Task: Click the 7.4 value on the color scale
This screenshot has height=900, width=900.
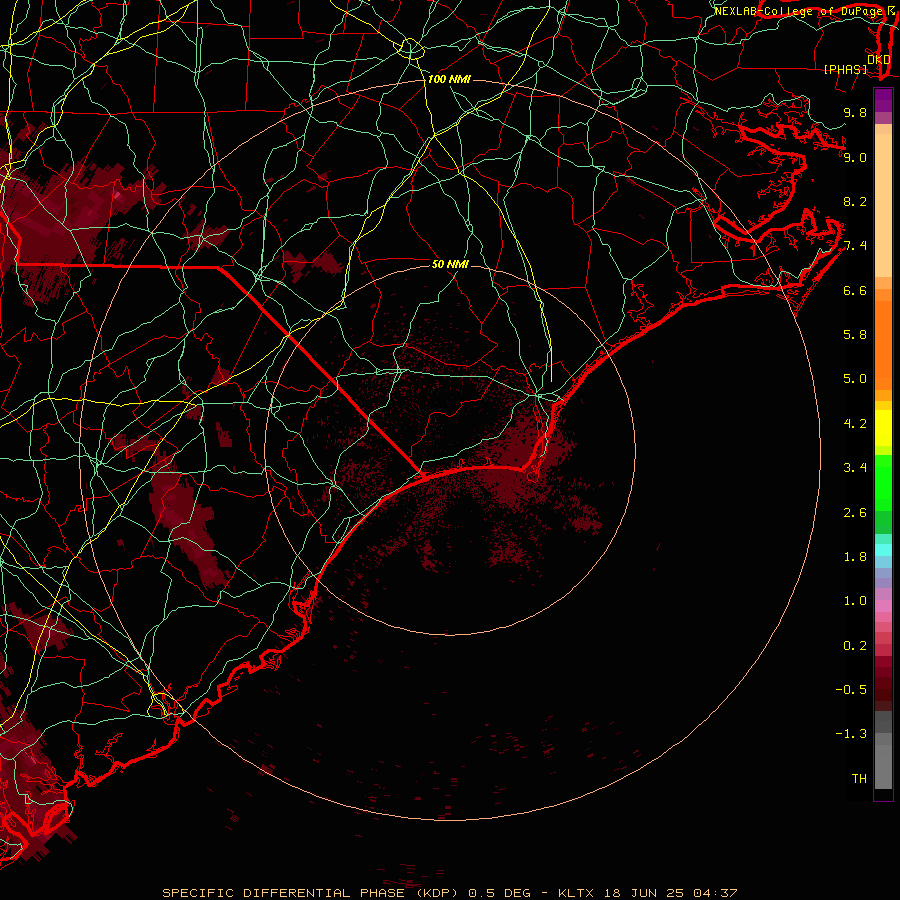Action: pos(855,246)
